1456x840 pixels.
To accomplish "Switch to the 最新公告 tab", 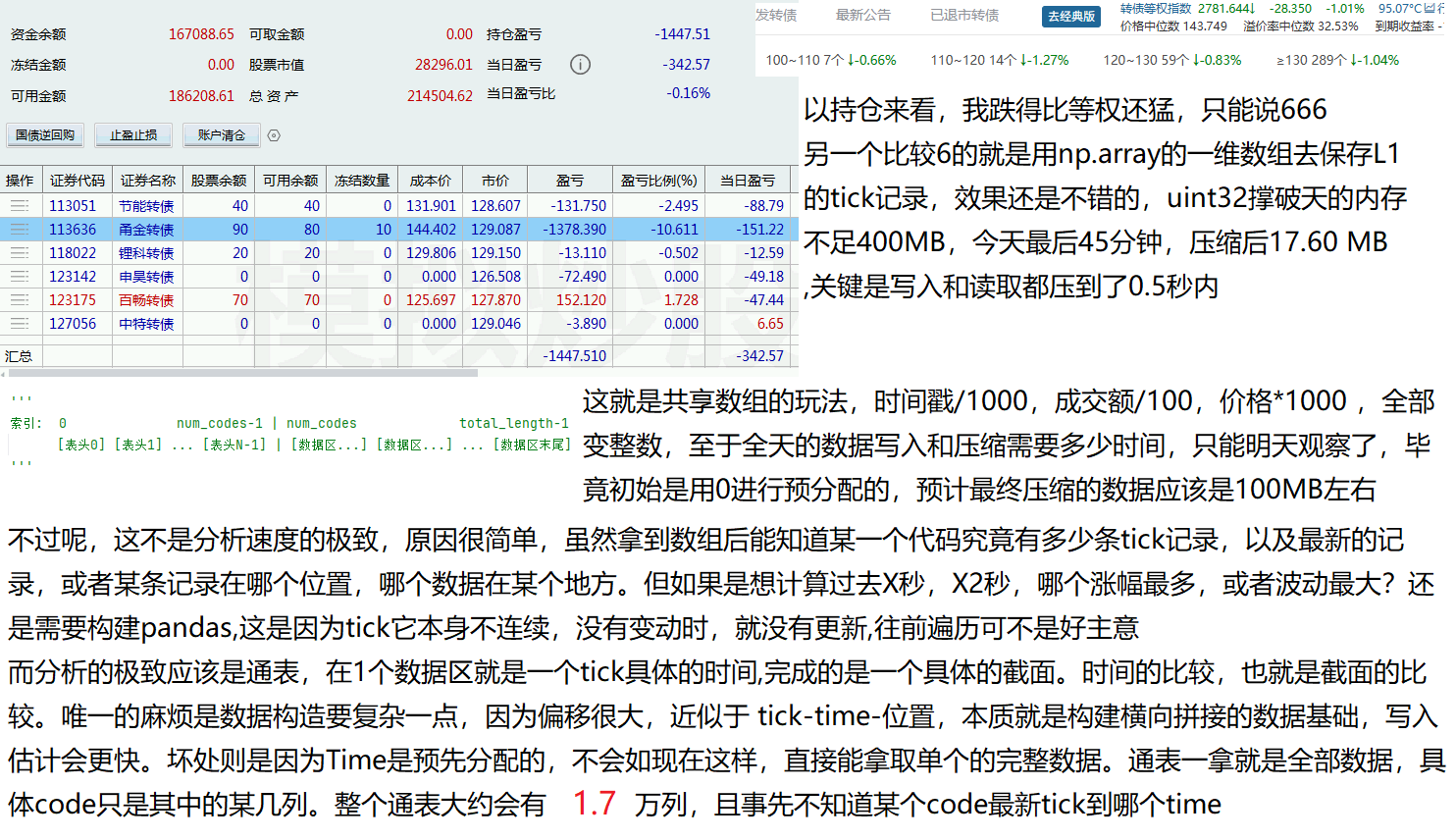I will 863,16.
